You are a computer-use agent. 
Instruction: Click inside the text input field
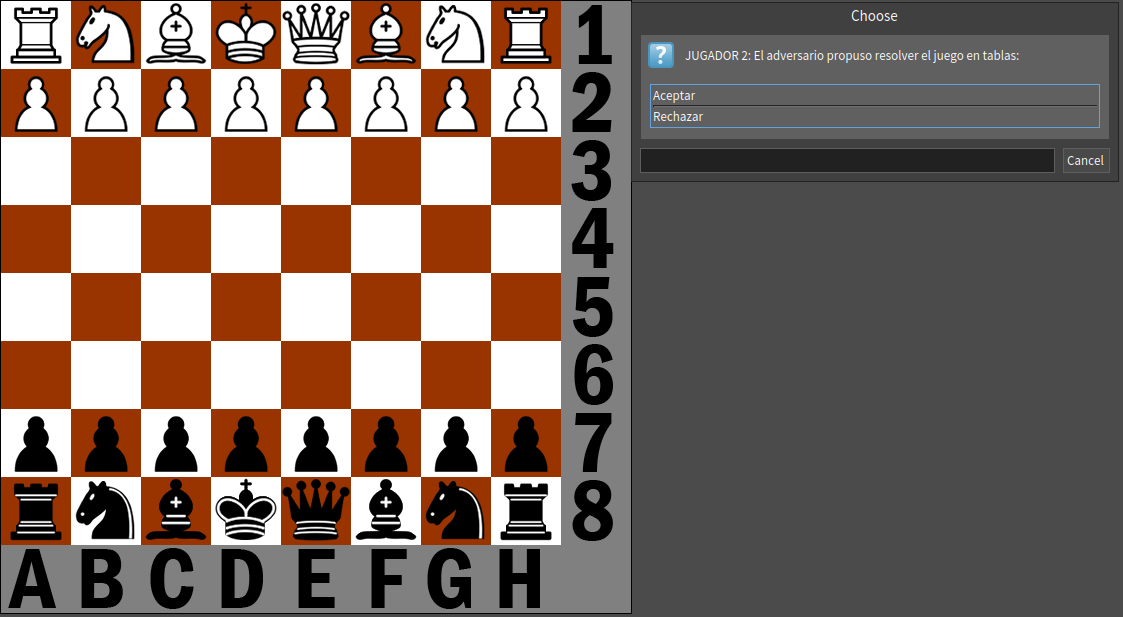pos(846,160)
